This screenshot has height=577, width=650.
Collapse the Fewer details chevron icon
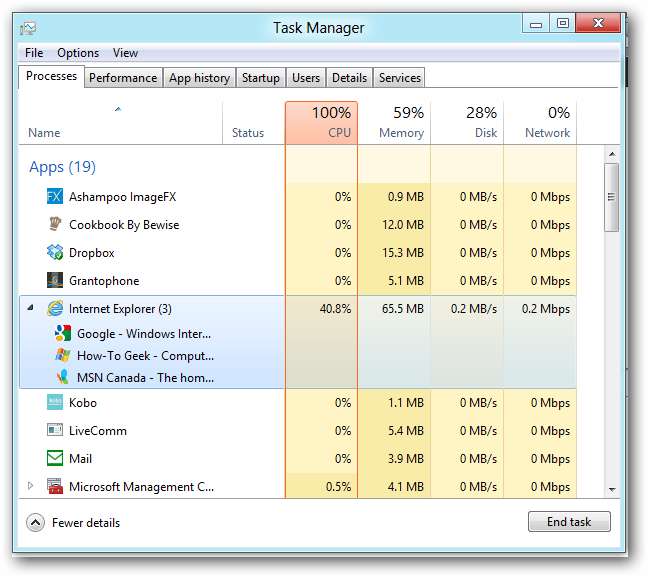coord(35,523)
